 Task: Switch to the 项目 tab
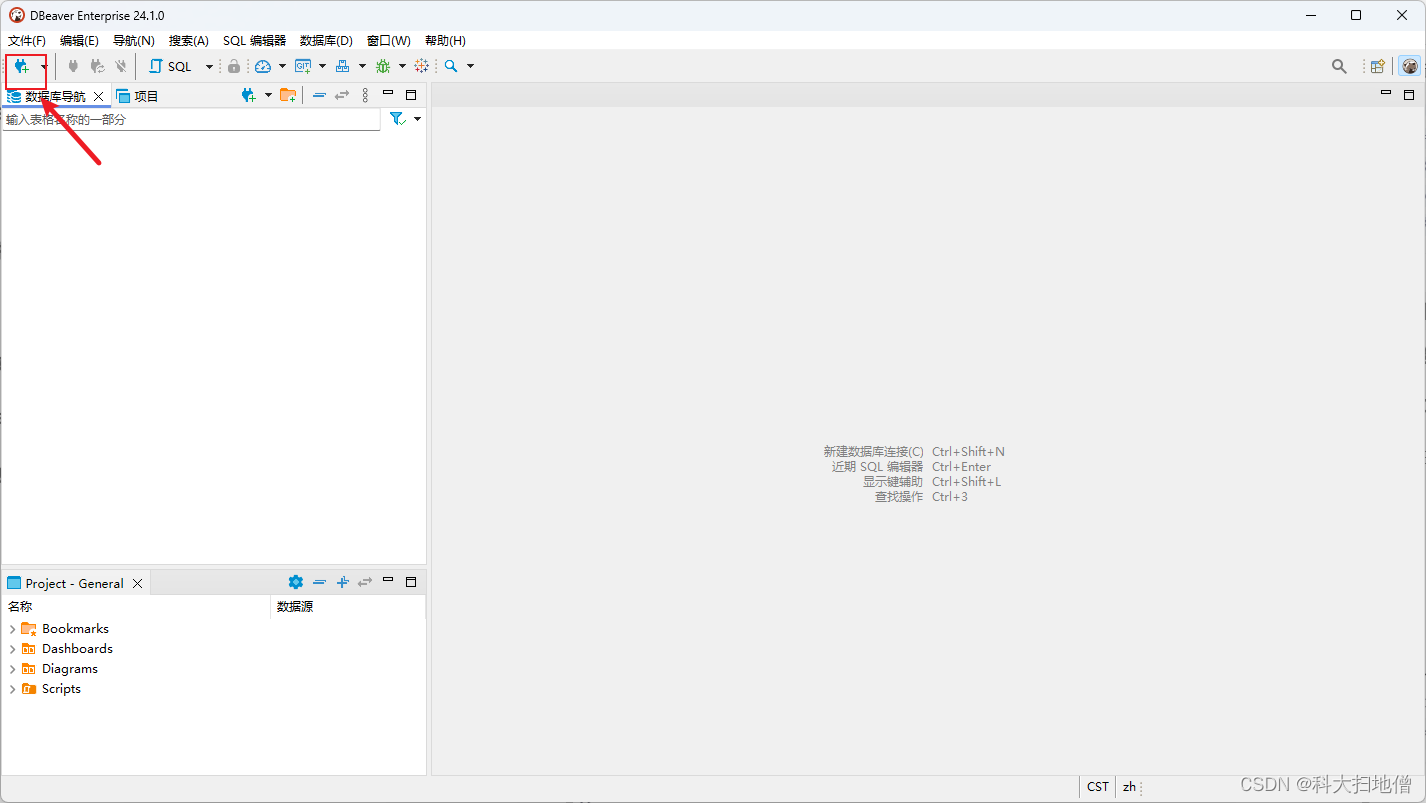point(138,96)
